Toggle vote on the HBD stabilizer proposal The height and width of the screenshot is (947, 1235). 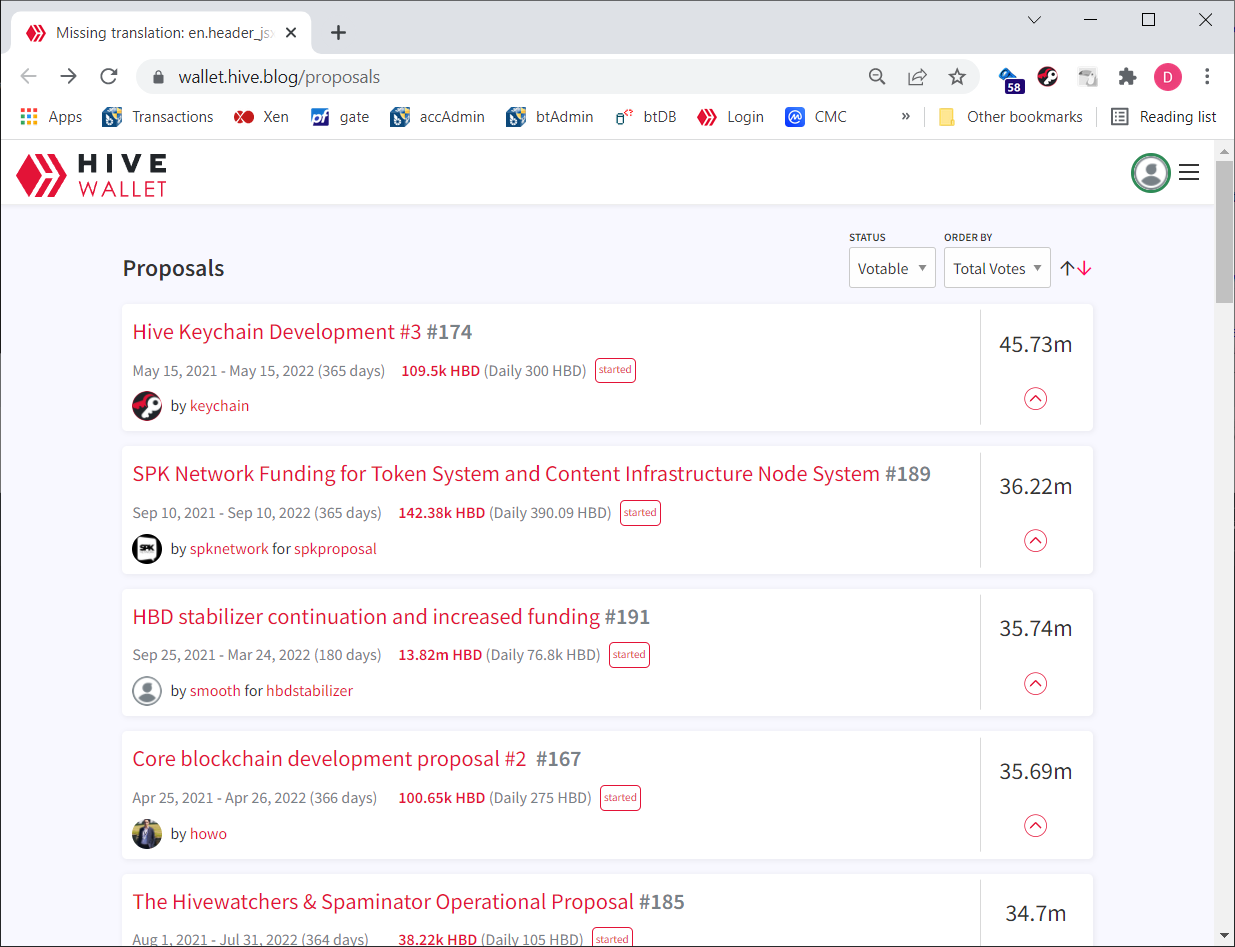point(1035,684)
